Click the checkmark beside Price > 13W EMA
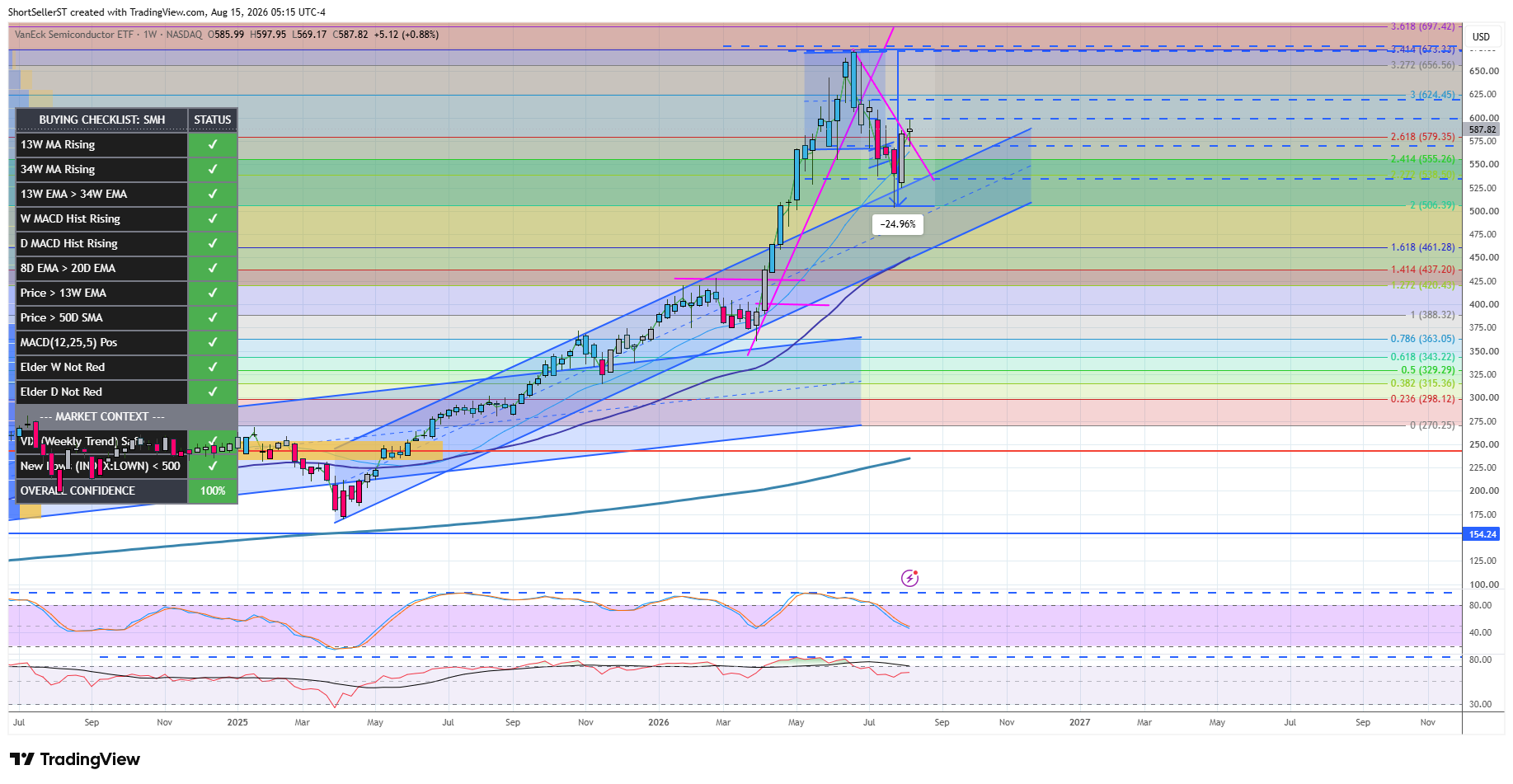 [213, 293]
